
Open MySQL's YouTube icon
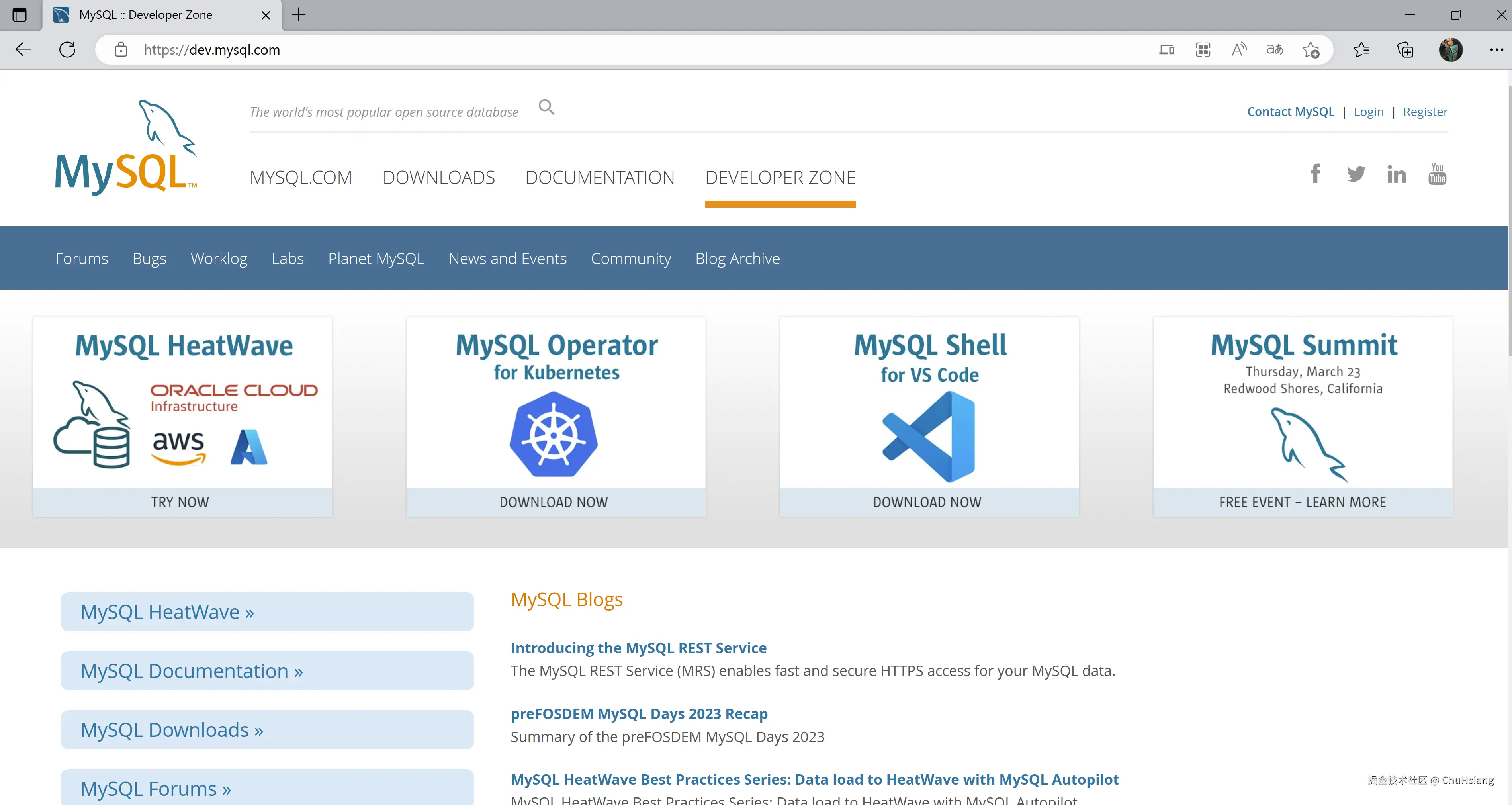pyautogui.click(x=1437, y=174)
